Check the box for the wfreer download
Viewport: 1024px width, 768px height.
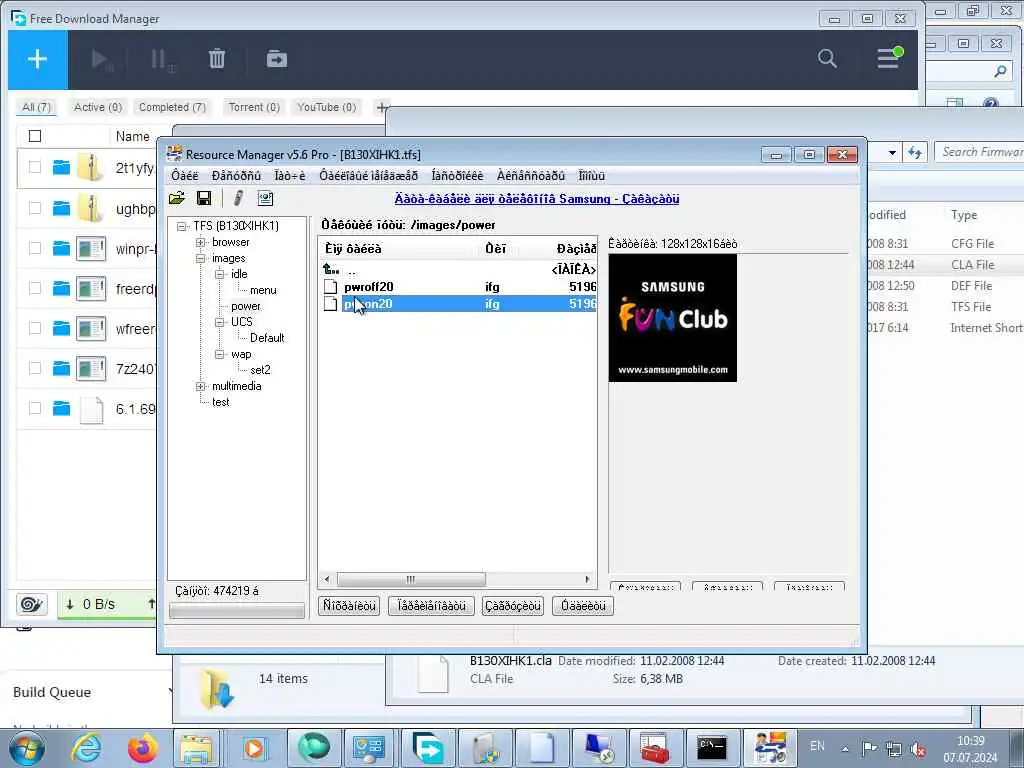[35, 328]
